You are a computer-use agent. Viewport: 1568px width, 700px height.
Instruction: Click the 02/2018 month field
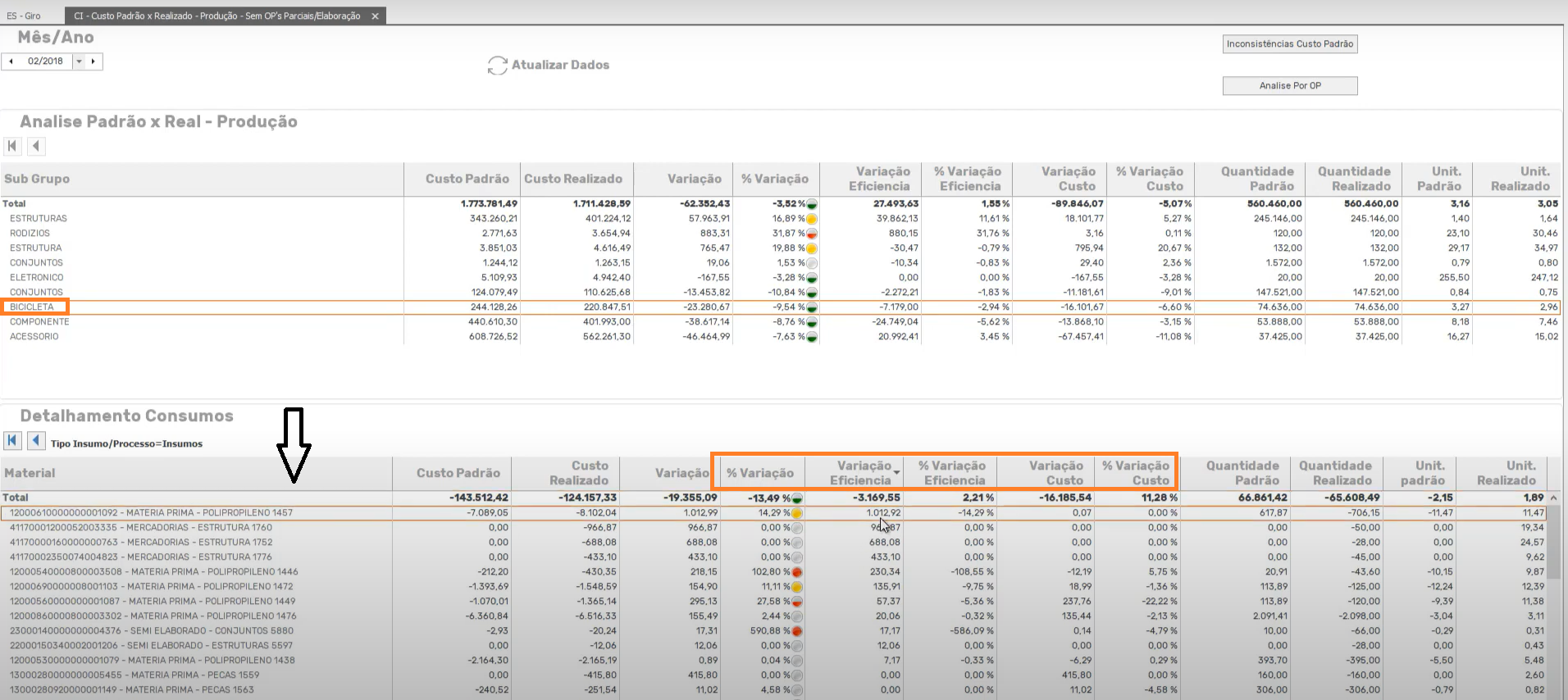pos(45,61)
